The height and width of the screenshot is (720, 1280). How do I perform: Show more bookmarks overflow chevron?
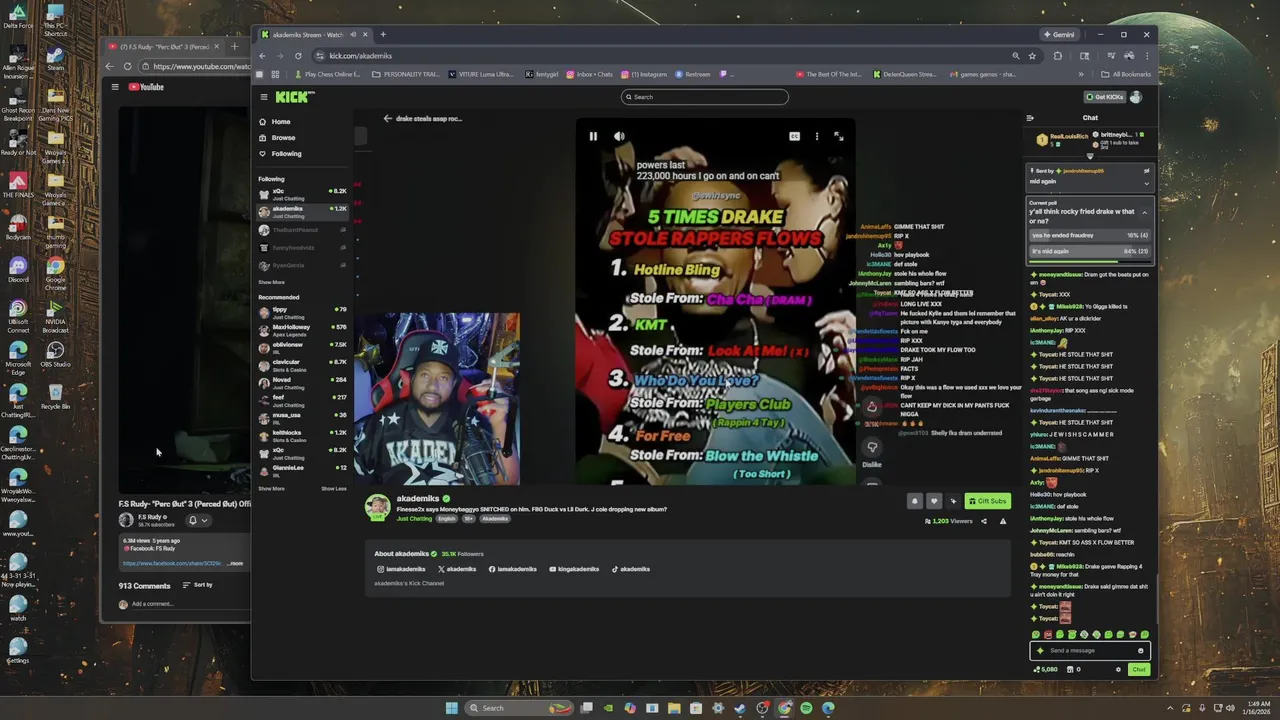click(x=1080, y=74)
